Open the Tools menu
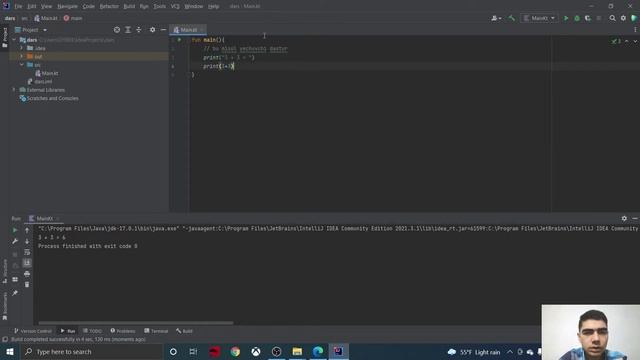 pos(160,7)
